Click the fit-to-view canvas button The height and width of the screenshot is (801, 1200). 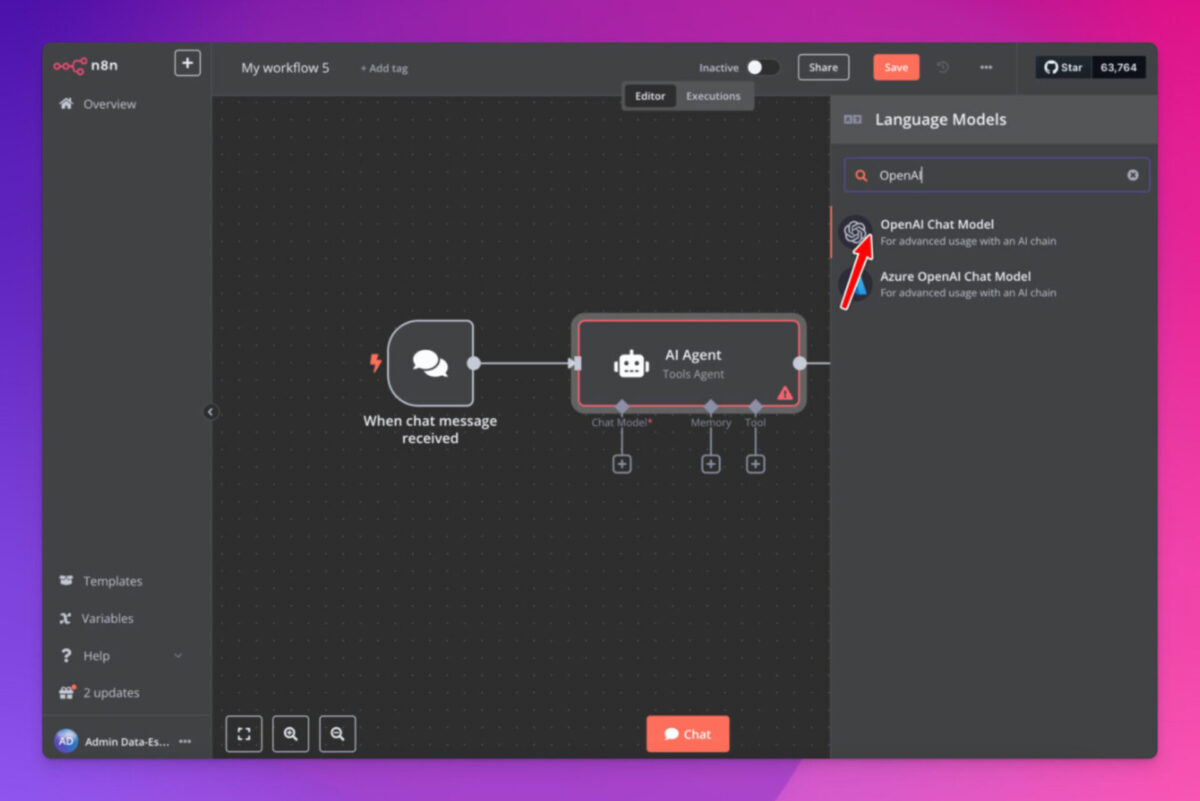click(244, 734)
